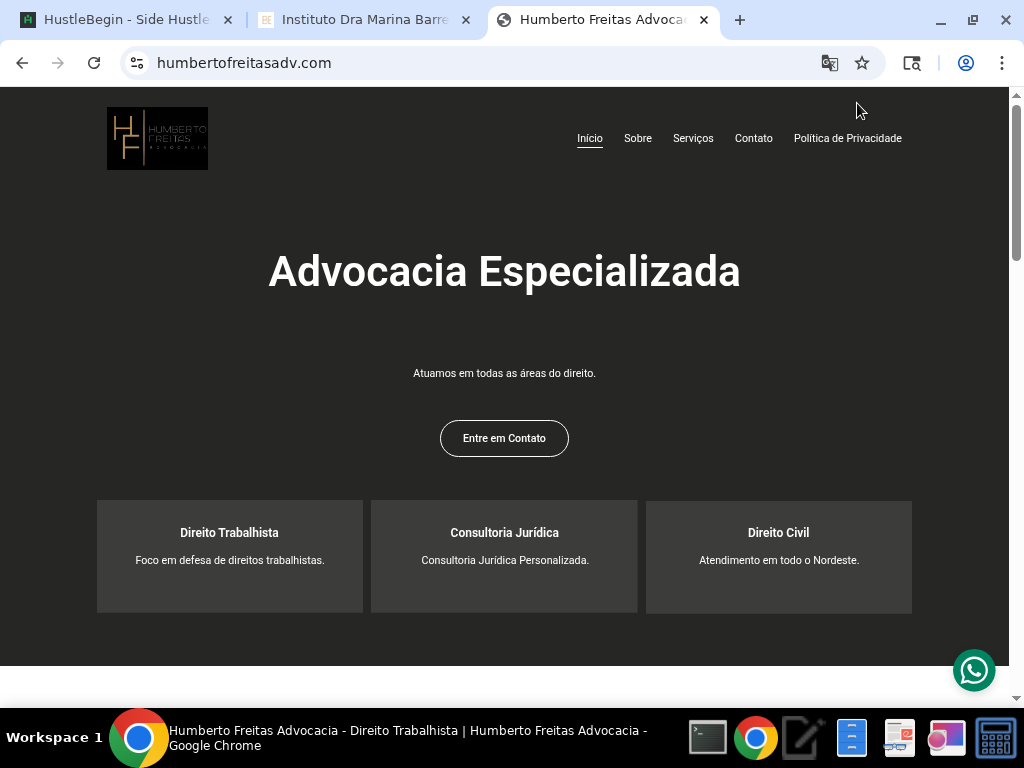1024x768 pixels.
Task: Open the text editor taskbar icon
Action: (x=803, y=737)
